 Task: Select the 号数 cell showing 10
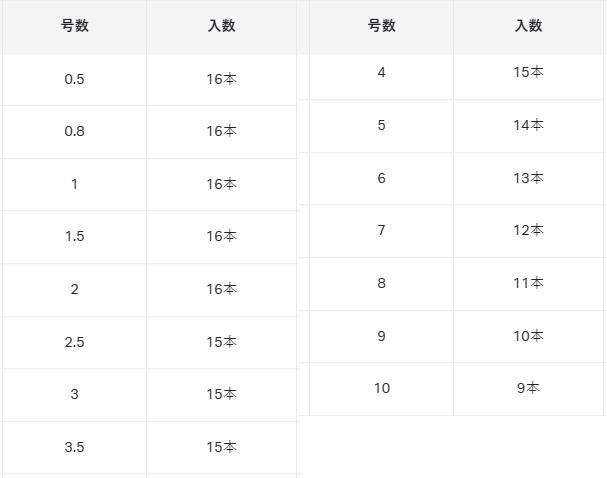381,388
